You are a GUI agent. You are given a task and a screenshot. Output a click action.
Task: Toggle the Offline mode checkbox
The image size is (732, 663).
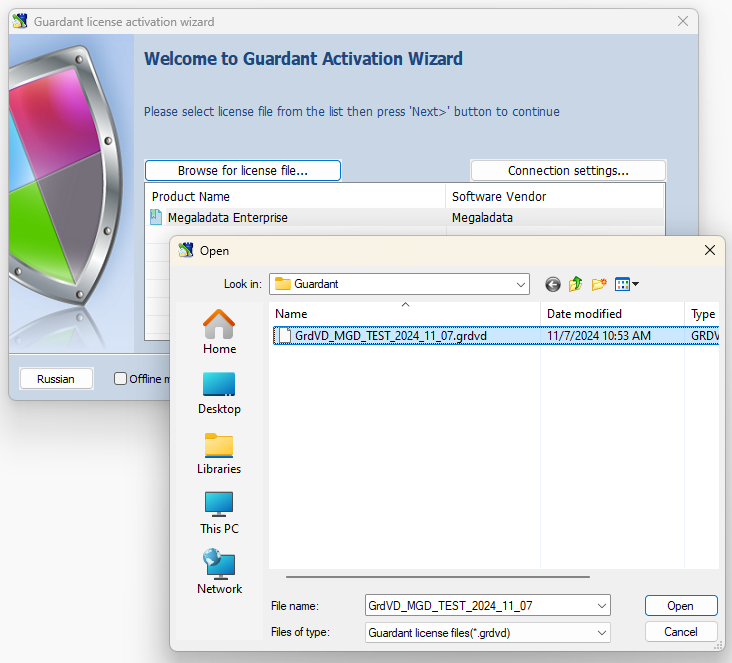[120, 378]
